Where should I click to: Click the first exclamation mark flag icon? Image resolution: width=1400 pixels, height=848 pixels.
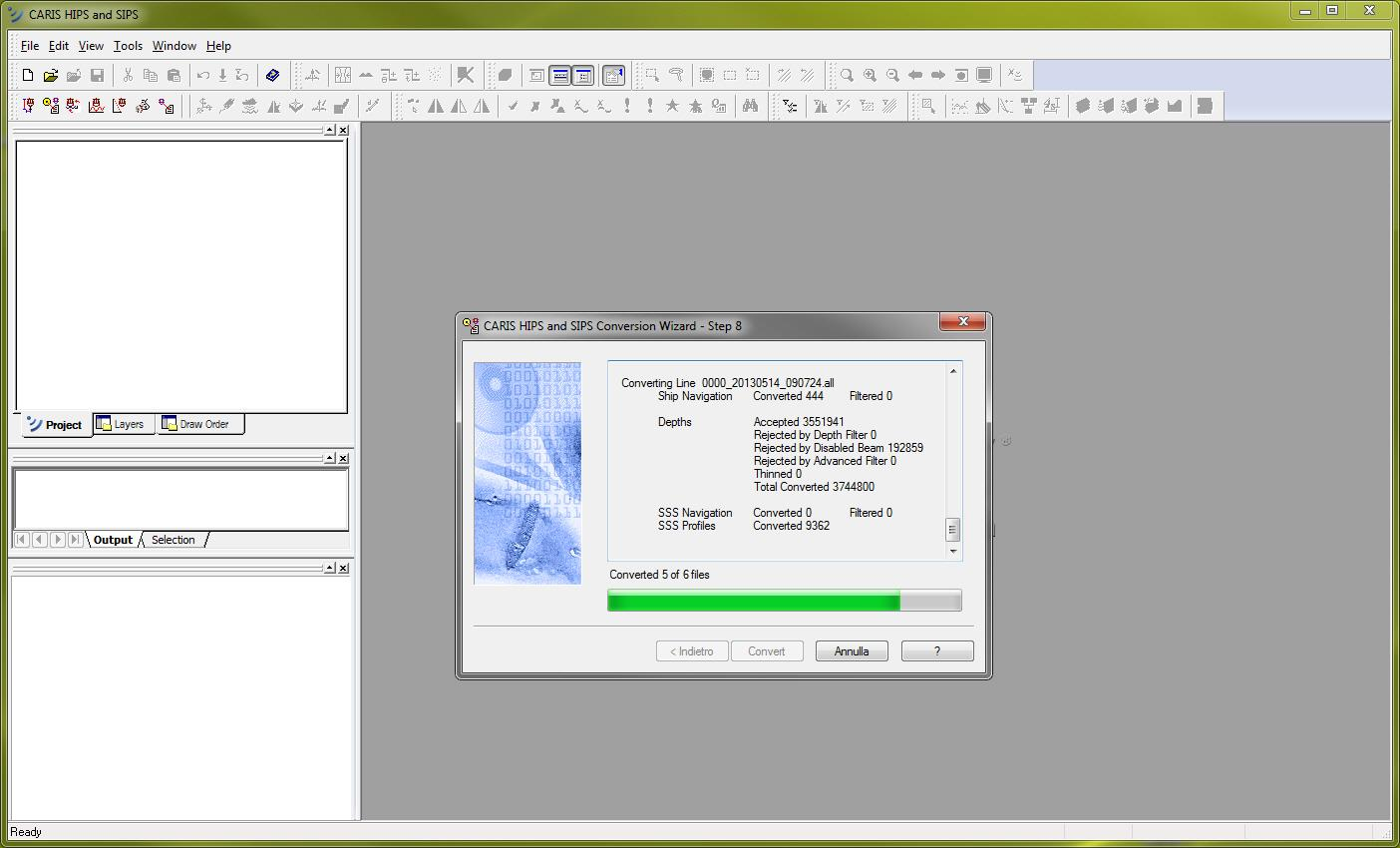pyautogui.click(x=627, y=106)
